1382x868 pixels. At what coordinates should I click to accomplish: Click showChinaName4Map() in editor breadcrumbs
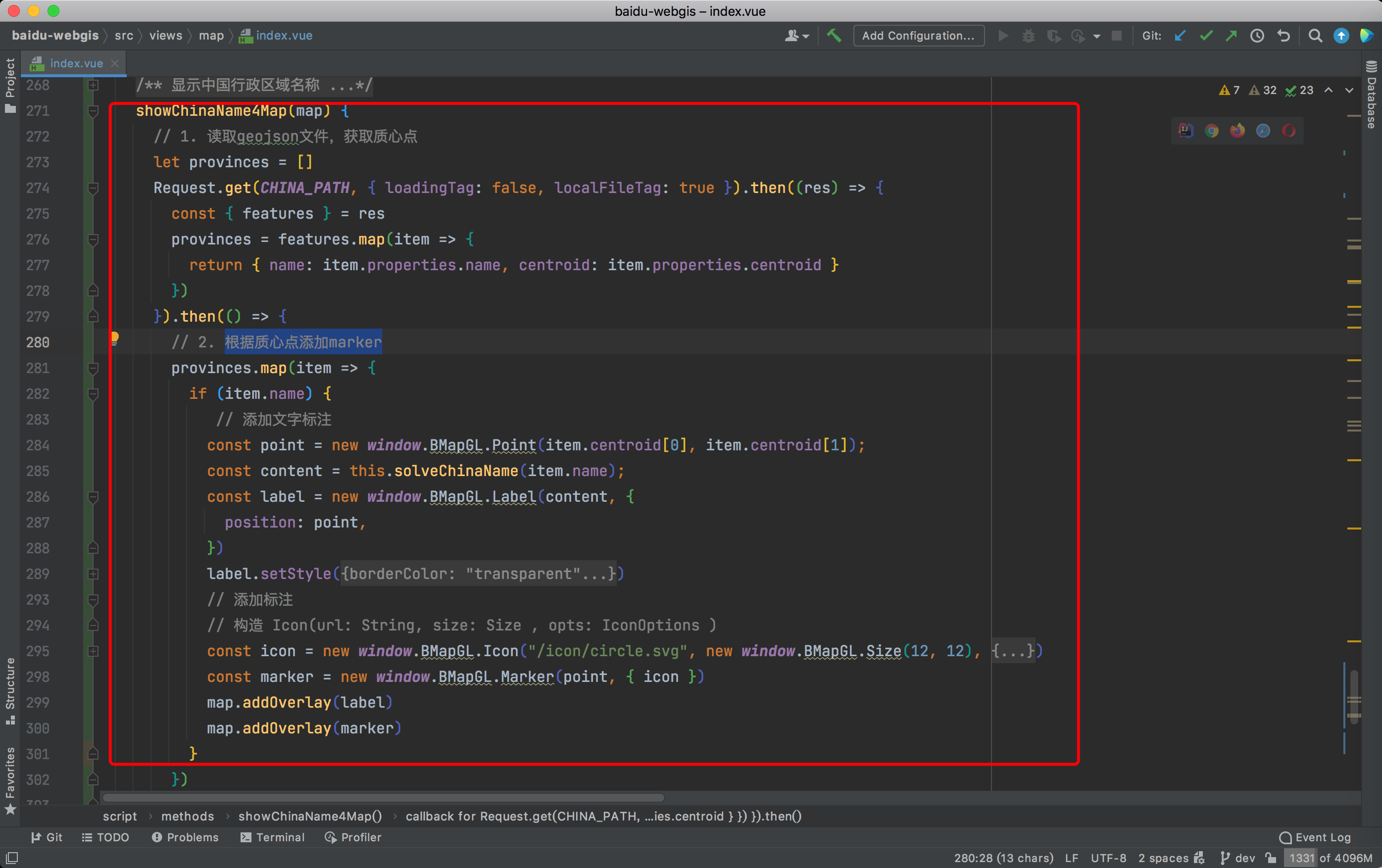coord(310,816)
